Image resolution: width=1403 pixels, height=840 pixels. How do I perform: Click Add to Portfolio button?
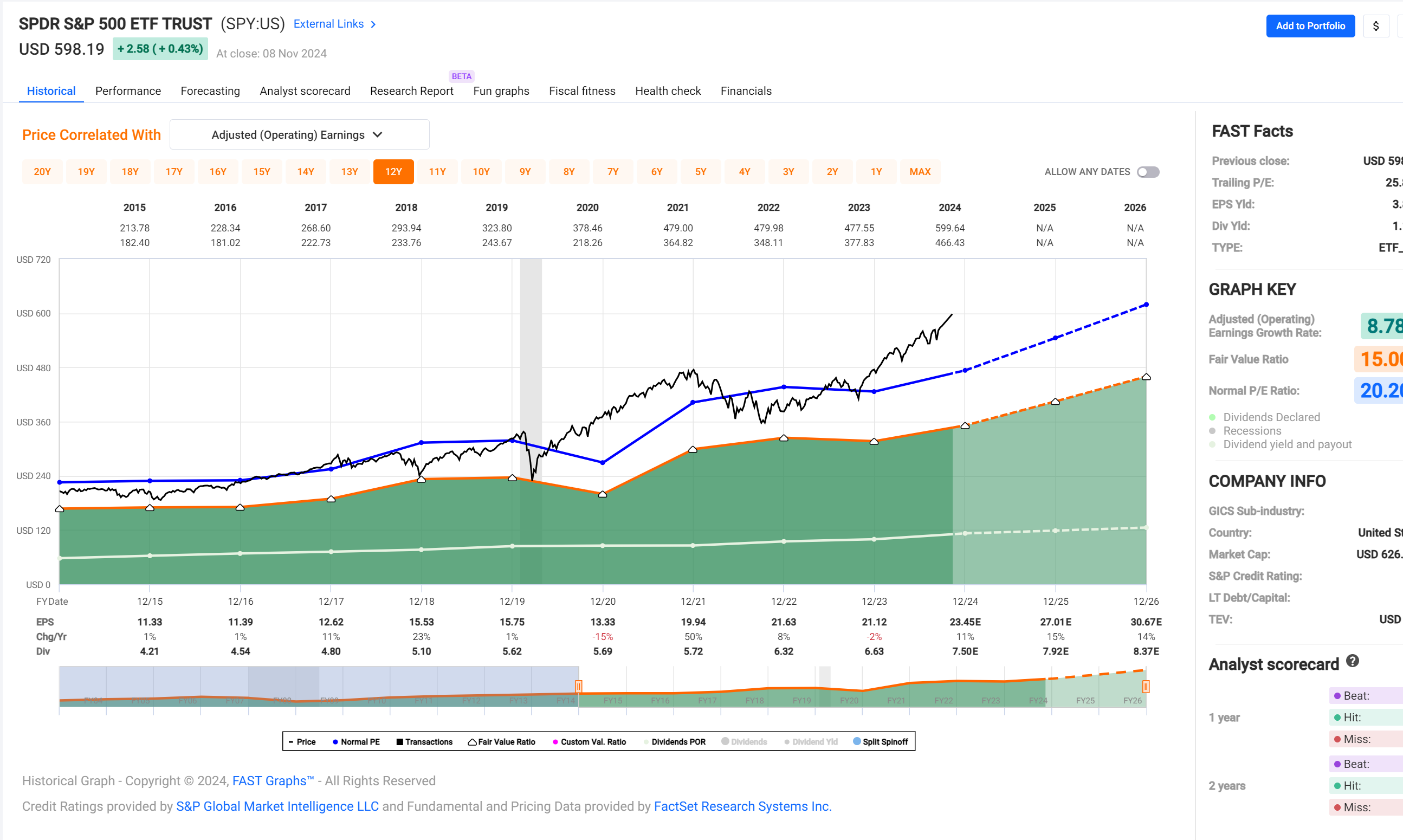tap(1310, 26)
